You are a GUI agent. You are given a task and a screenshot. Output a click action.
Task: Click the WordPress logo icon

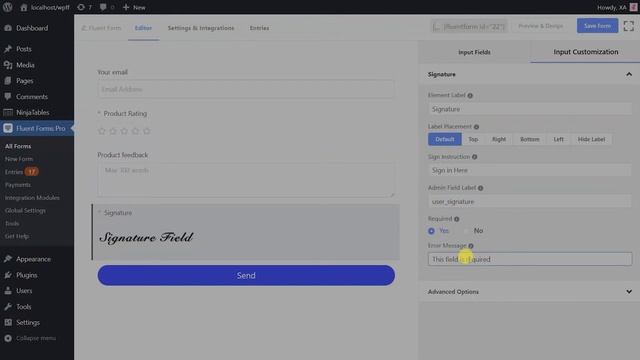[8, 7]
